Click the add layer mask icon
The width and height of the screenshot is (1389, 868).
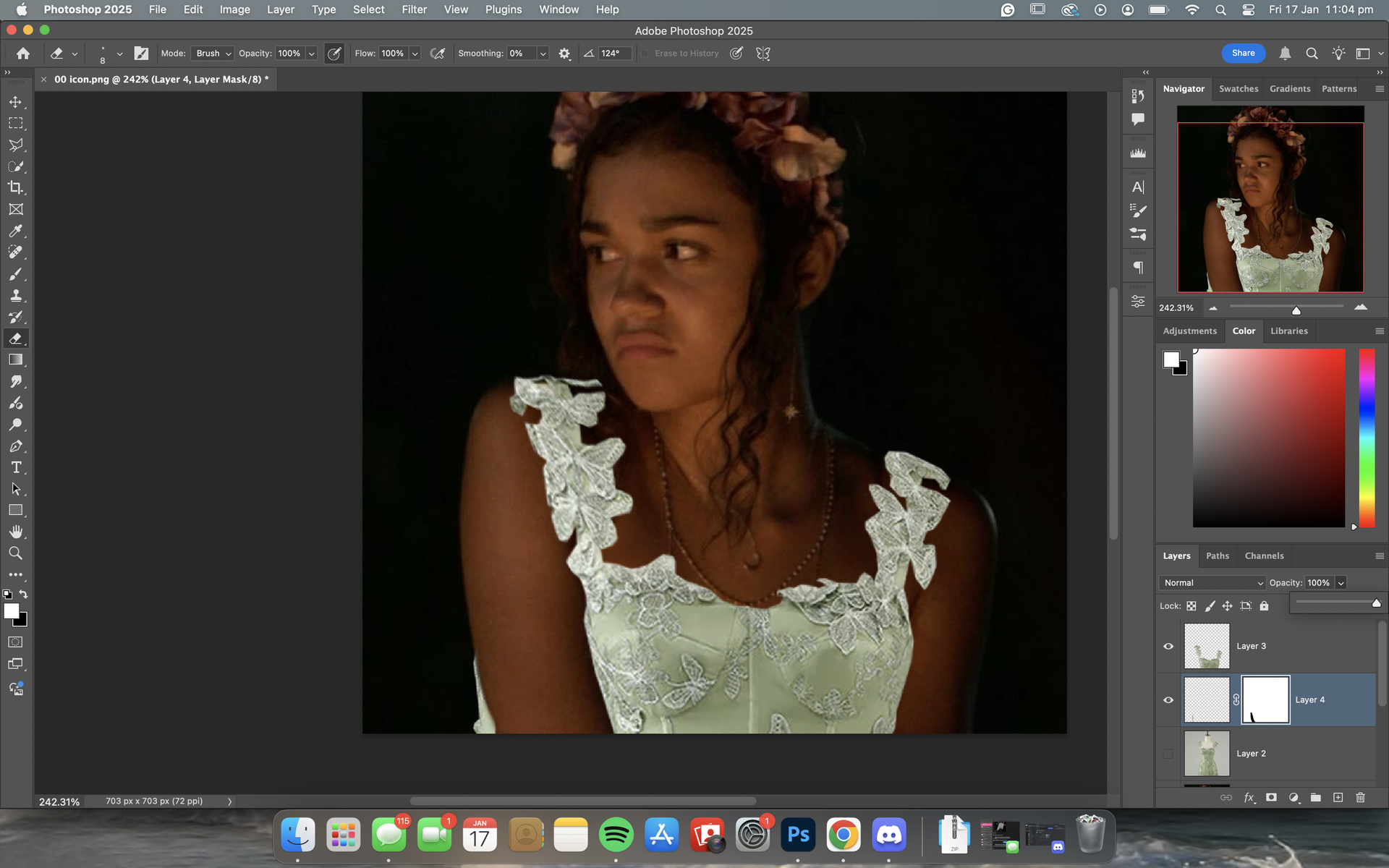1271,797
